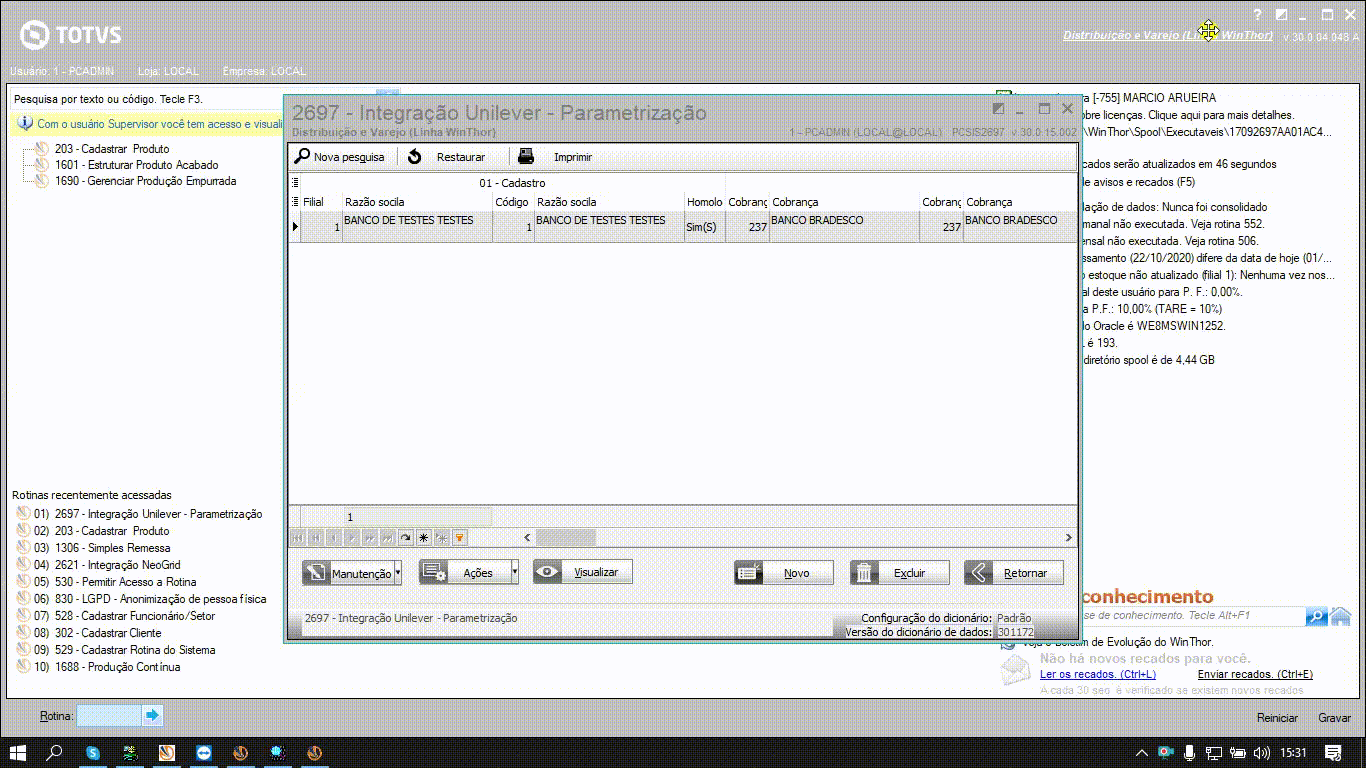Select the Sim(S) cell in grid

pyautogui.click(x=705, y=227)
